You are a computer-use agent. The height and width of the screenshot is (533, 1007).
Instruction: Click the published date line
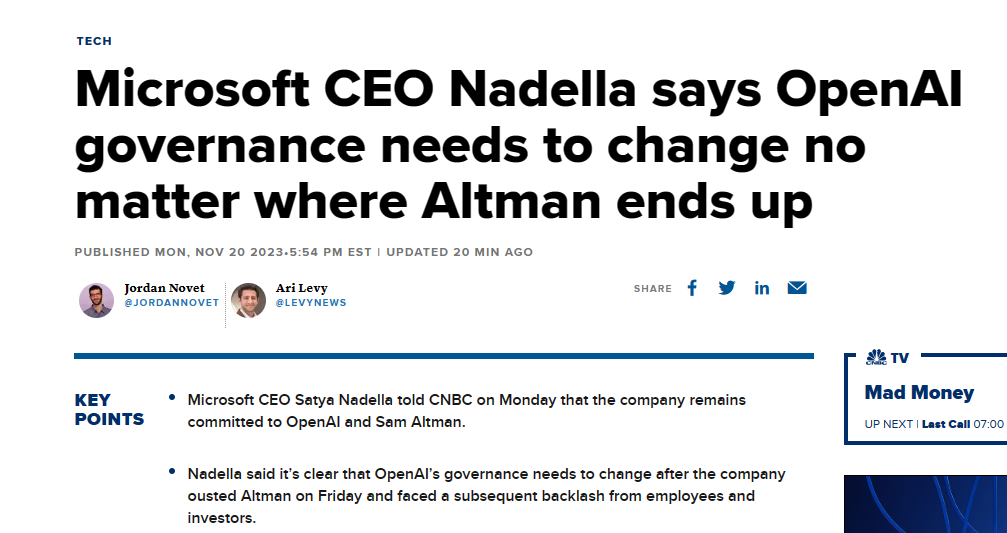[x=304, y=252]
